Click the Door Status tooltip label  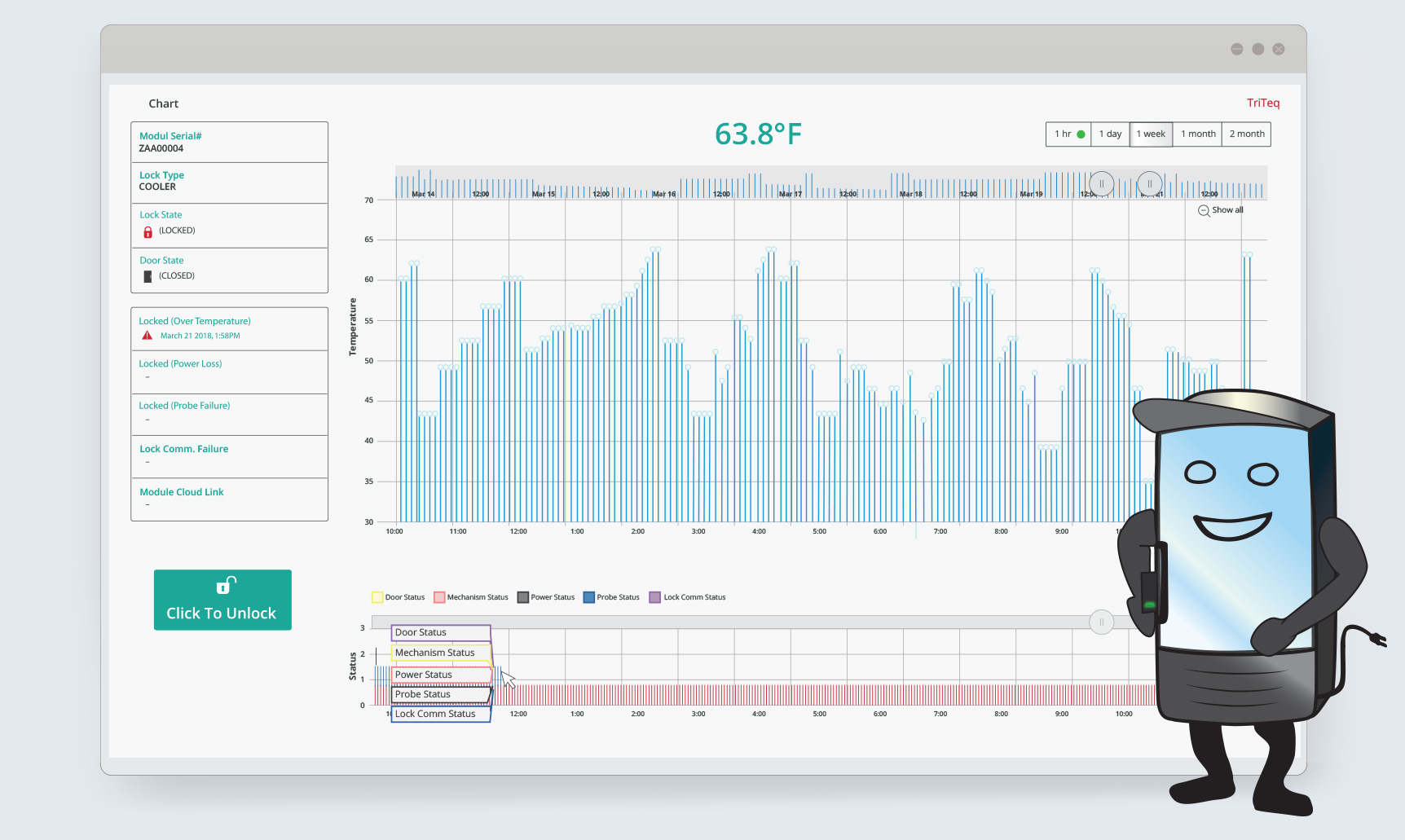click(x=441, y=632)
